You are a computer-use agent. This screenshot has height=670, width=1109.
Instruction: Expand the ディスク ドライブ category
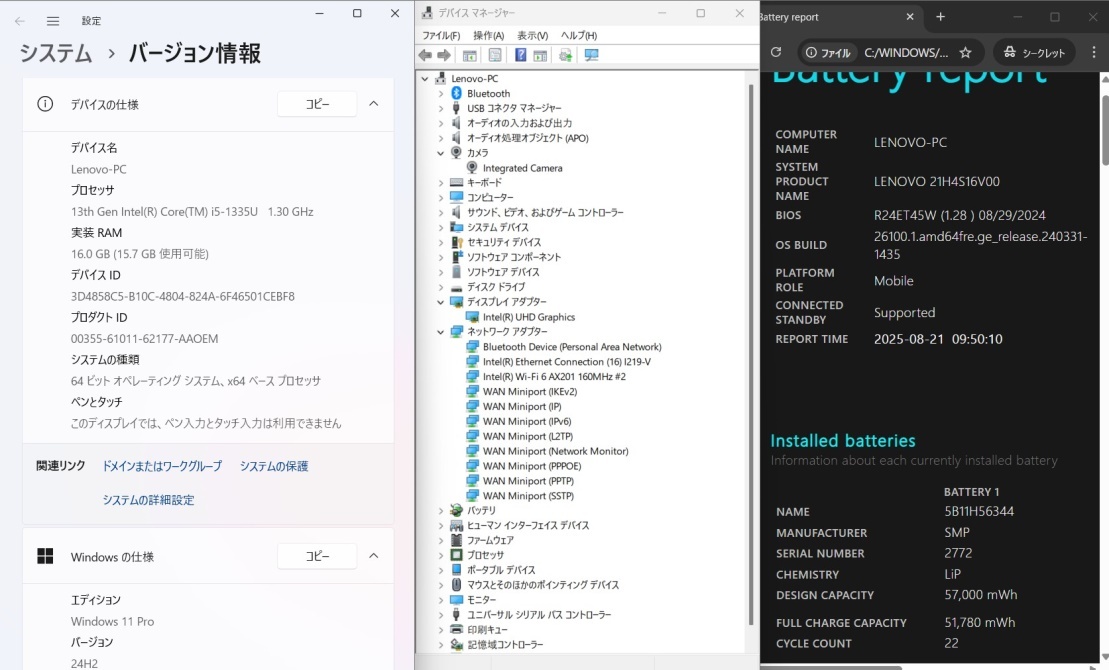pos(441,287)
